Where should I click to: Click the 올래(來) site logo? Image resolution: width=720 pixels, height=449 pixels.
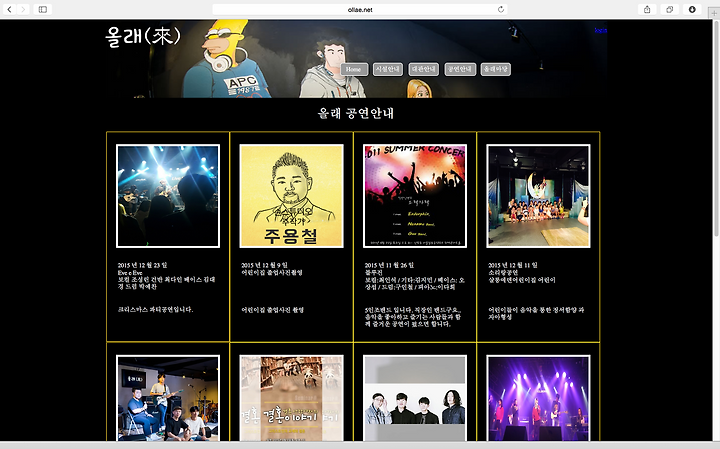pyautogui.click(x=143, y=36)
